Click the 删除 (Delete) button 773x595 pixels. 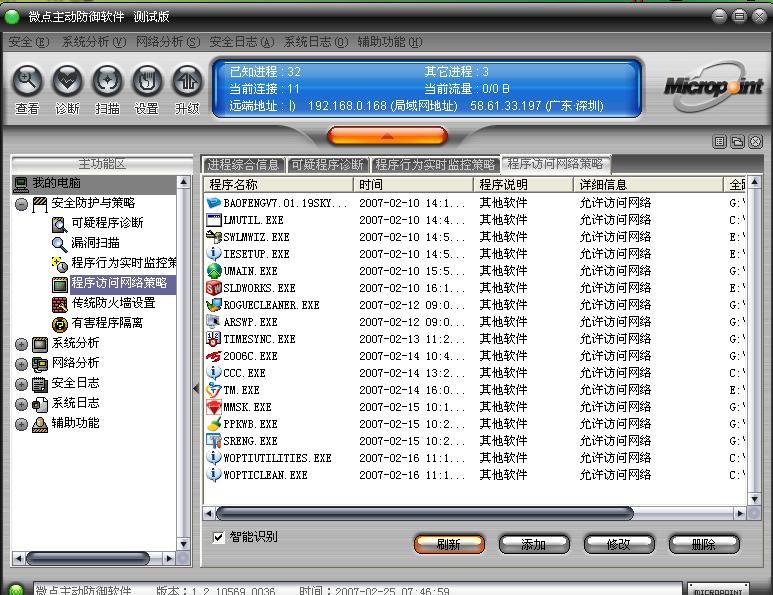(x=704, y=545)
